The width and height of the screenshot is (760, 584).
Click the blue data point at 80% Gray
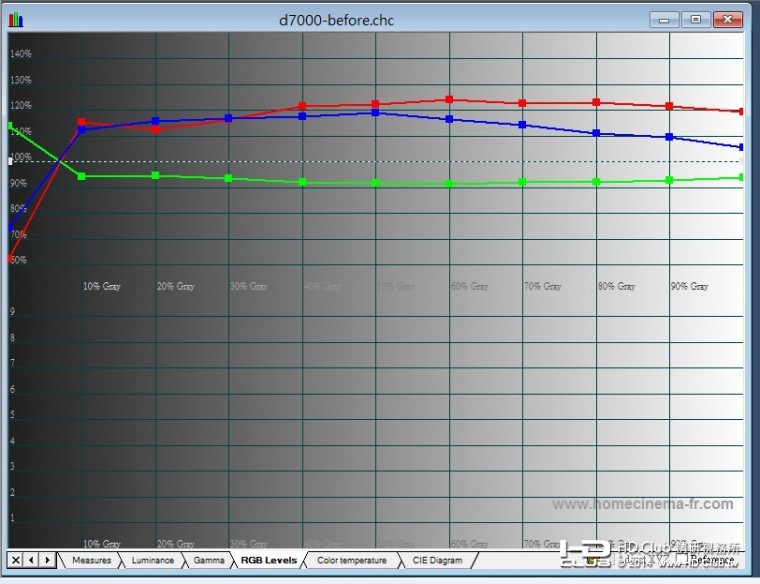click(597, 133)
